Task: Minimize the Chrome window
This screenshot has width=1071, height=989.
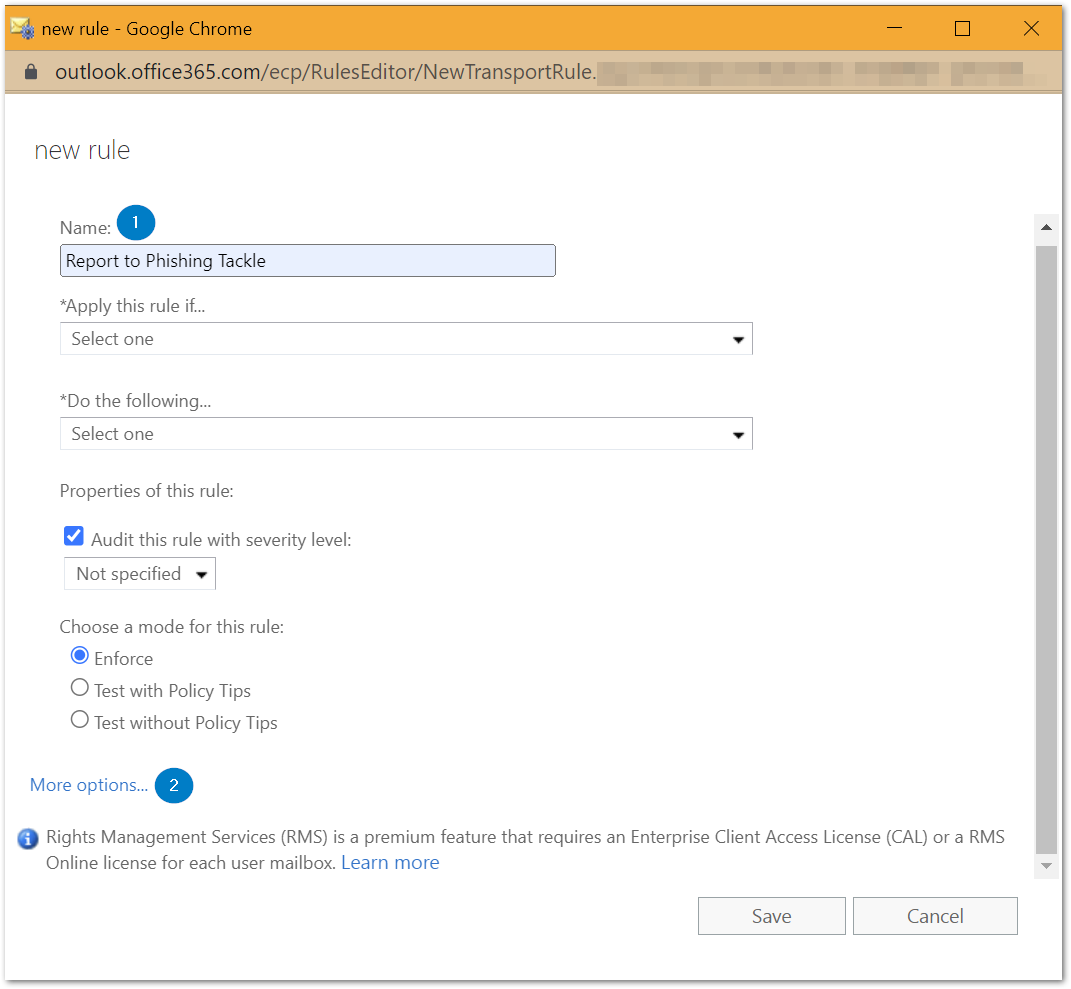Action: point(894,28)
